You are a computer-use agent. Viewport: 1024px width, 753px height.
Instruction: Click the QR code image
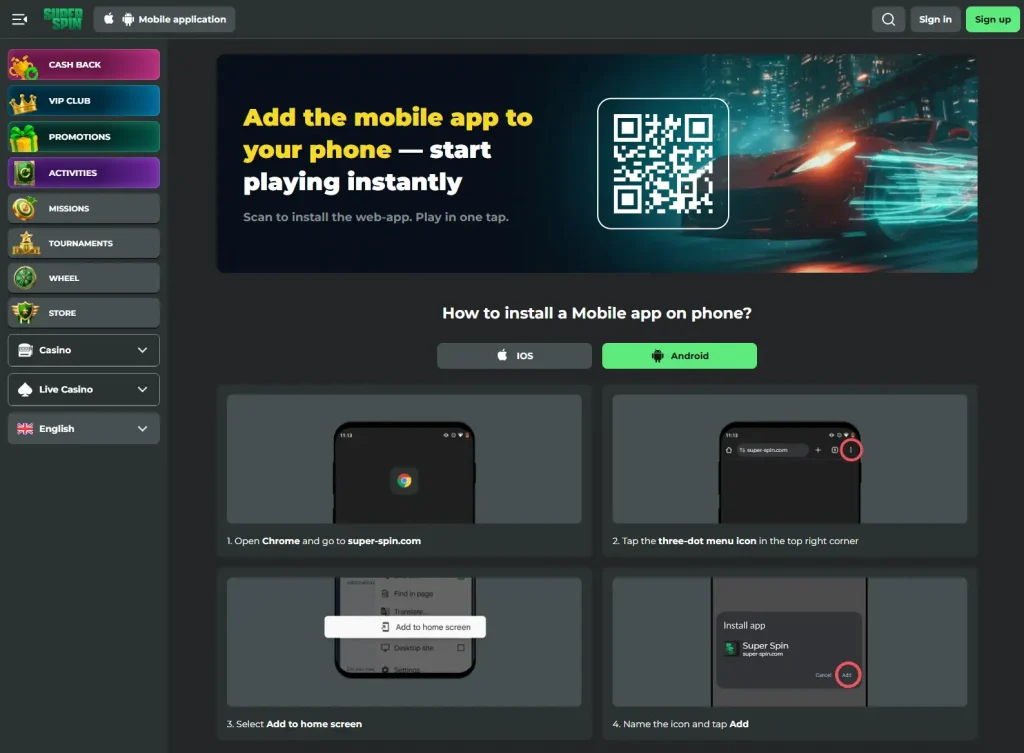point(663,163)
